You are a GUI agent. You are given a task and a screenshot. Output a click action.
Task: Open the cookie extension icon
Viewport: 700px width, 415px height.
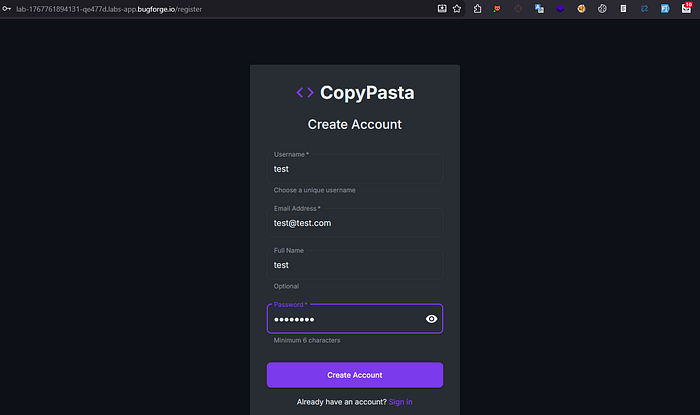(581, 8)
